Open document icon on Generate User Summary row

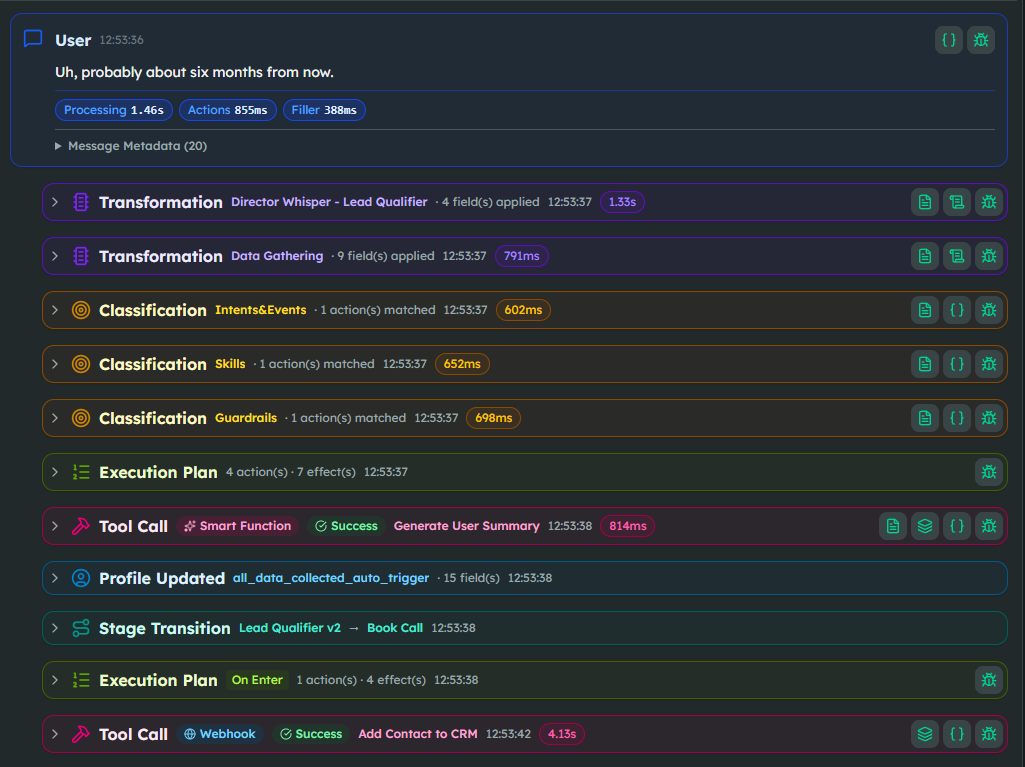point(892,526)
